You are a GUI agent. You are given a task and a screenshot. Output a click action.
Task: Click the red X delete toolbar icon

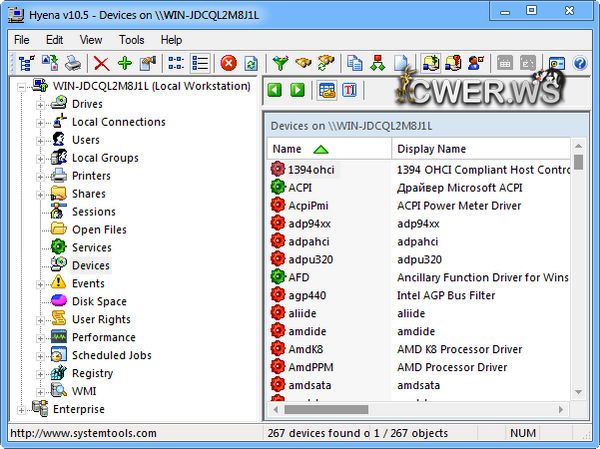101,64
